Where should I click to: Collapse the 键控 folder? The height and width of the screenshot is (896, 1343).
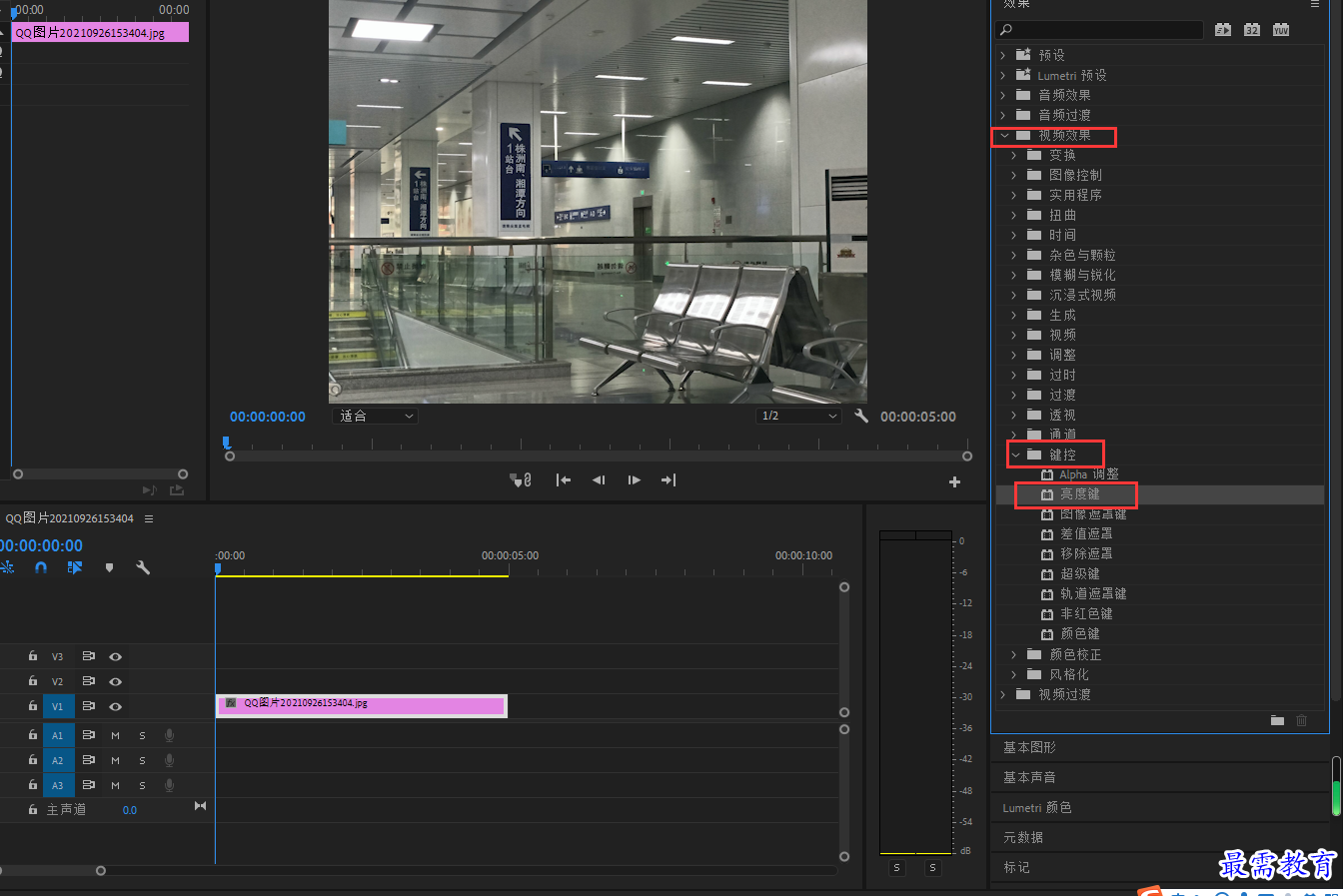(x=1015, y=454)
